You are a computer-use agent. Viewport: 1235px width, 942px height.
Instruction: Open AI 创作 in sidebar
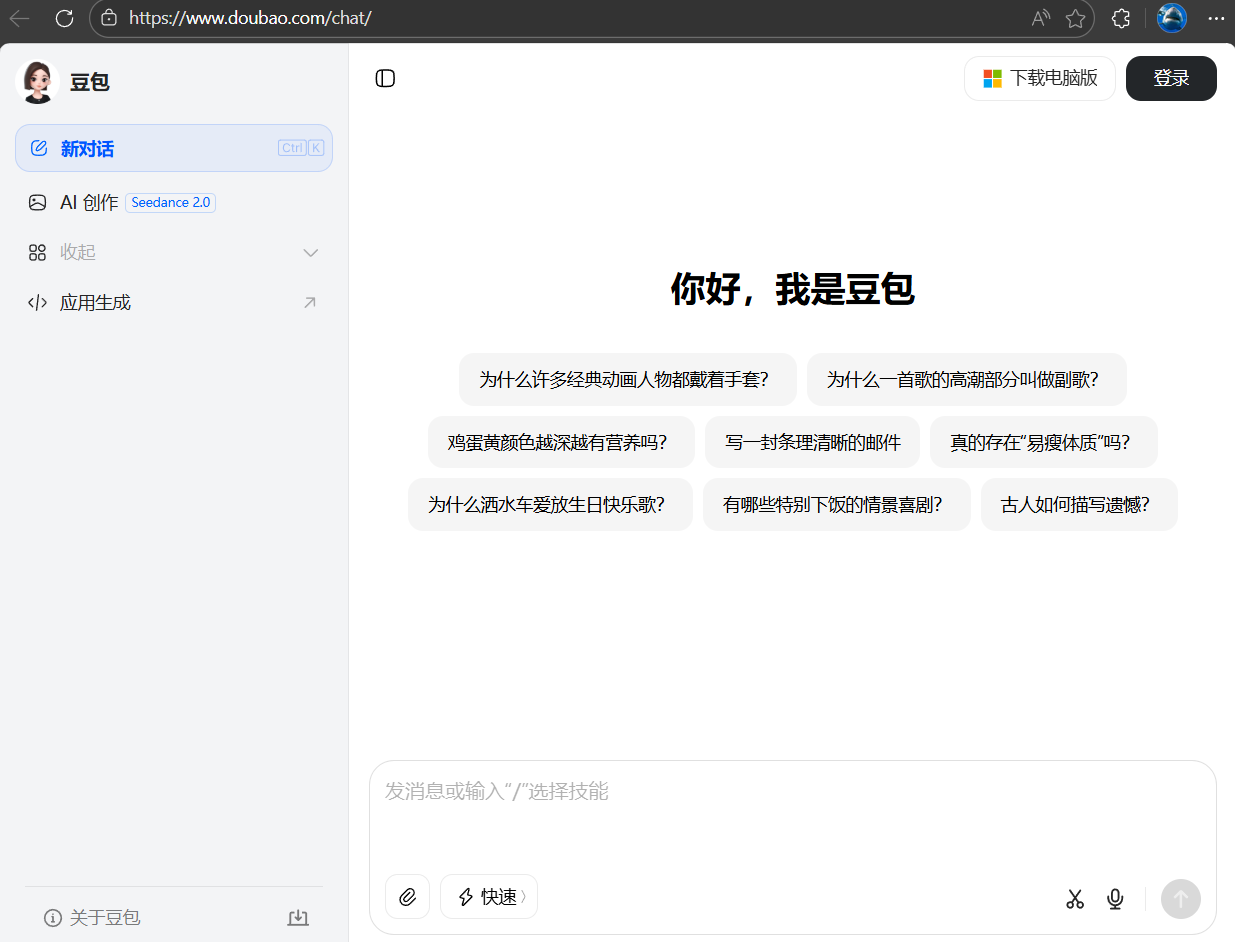[x=174, y=202]
